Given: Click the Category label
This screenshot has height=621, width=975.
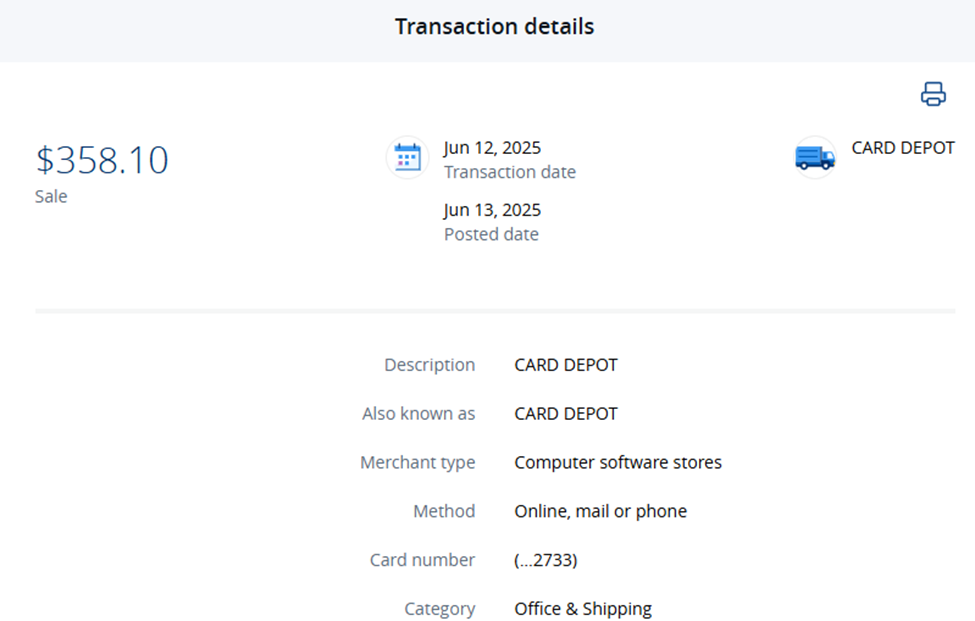Looking at the screenshot, I should [x=439, y=608].
